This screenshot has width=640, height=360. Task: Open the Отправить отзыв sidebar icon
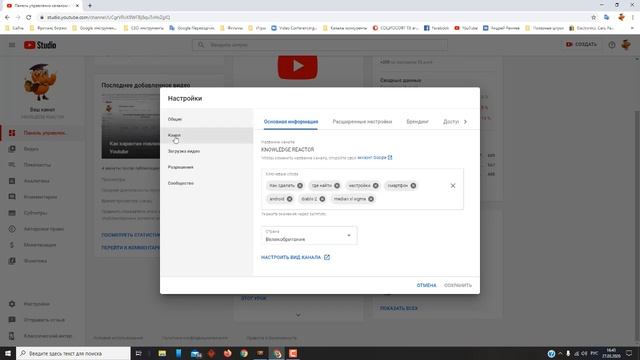pos(12,320)
